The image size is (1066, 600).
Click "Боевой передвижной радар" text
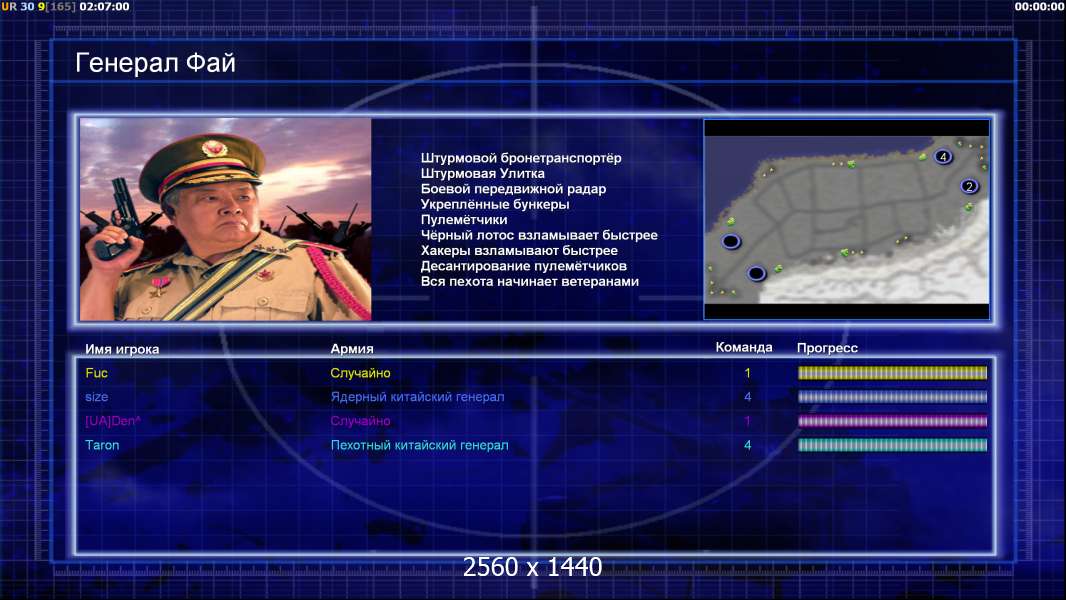click(x=513, y=189)
